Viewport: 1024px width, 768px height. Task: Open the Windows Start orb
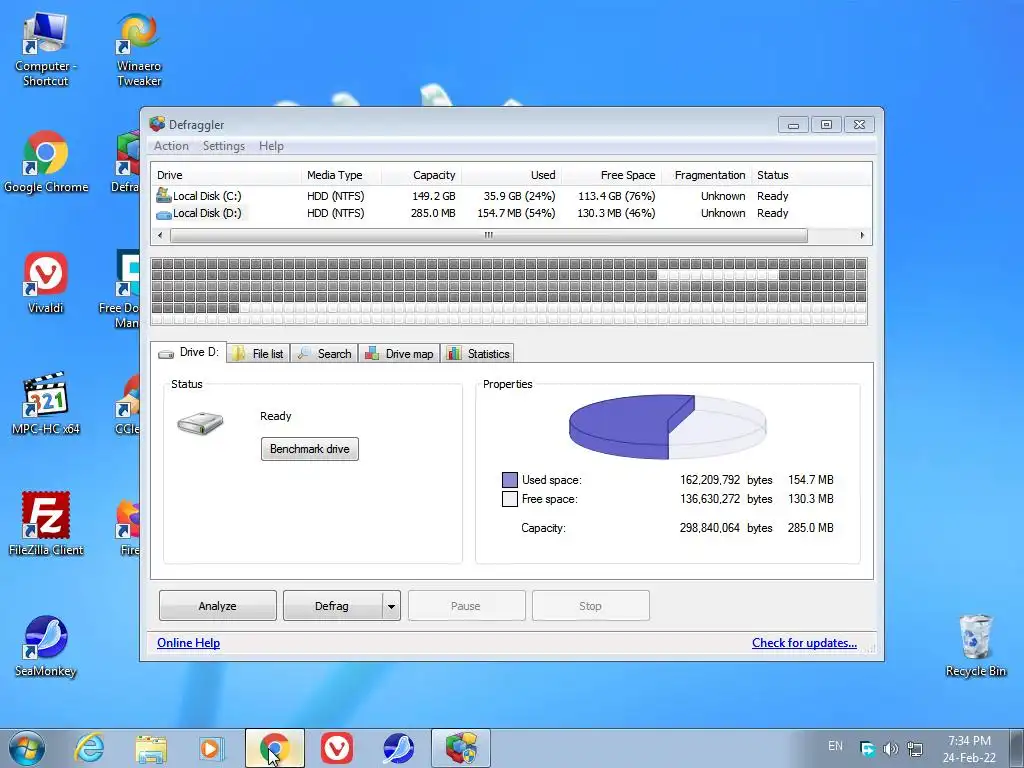pyautogui.click(x=27, y=748)
